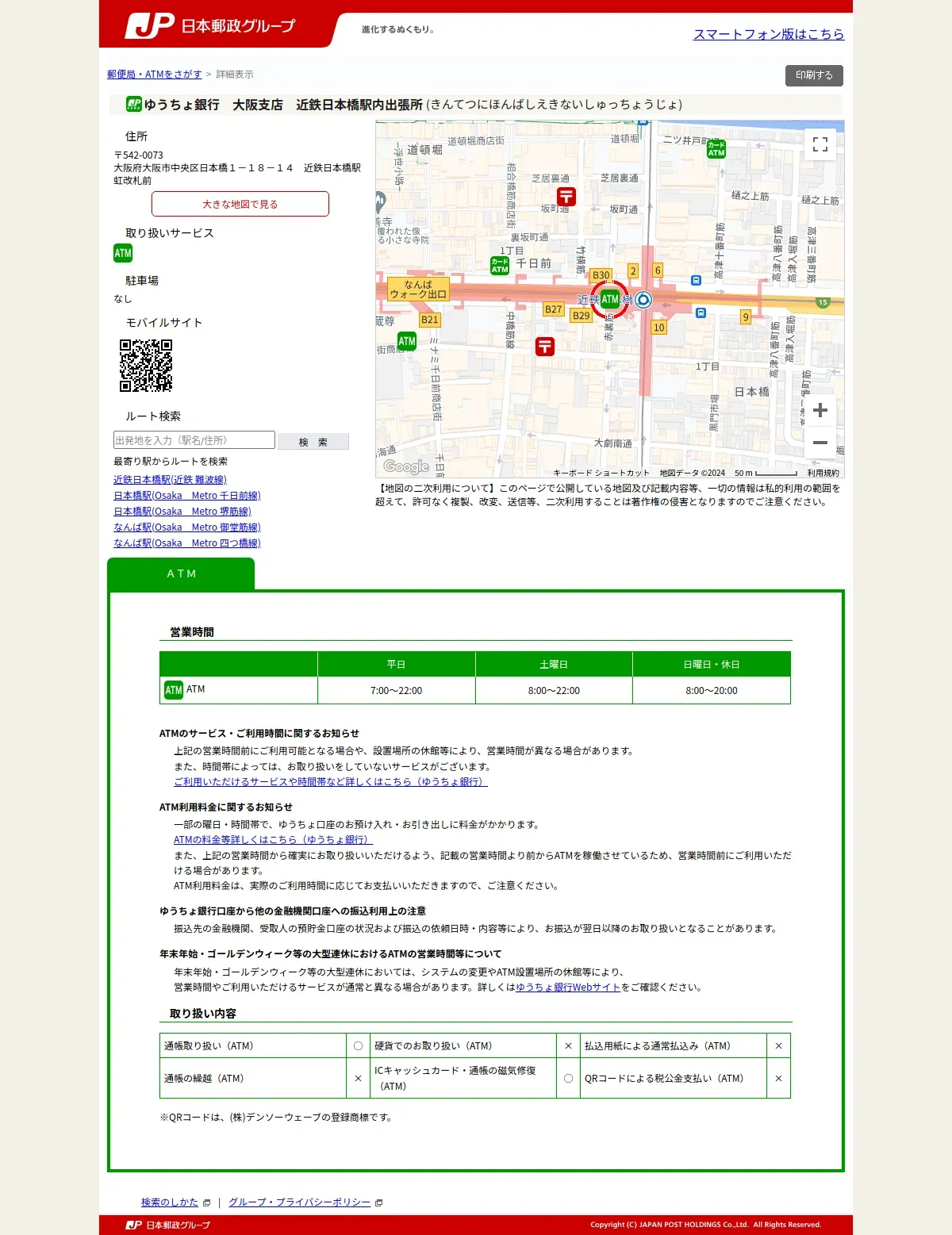The image size is (952, 1235).
Task: Click the ゆうちょ銀行 logo in title
Action: coord(134,104)
